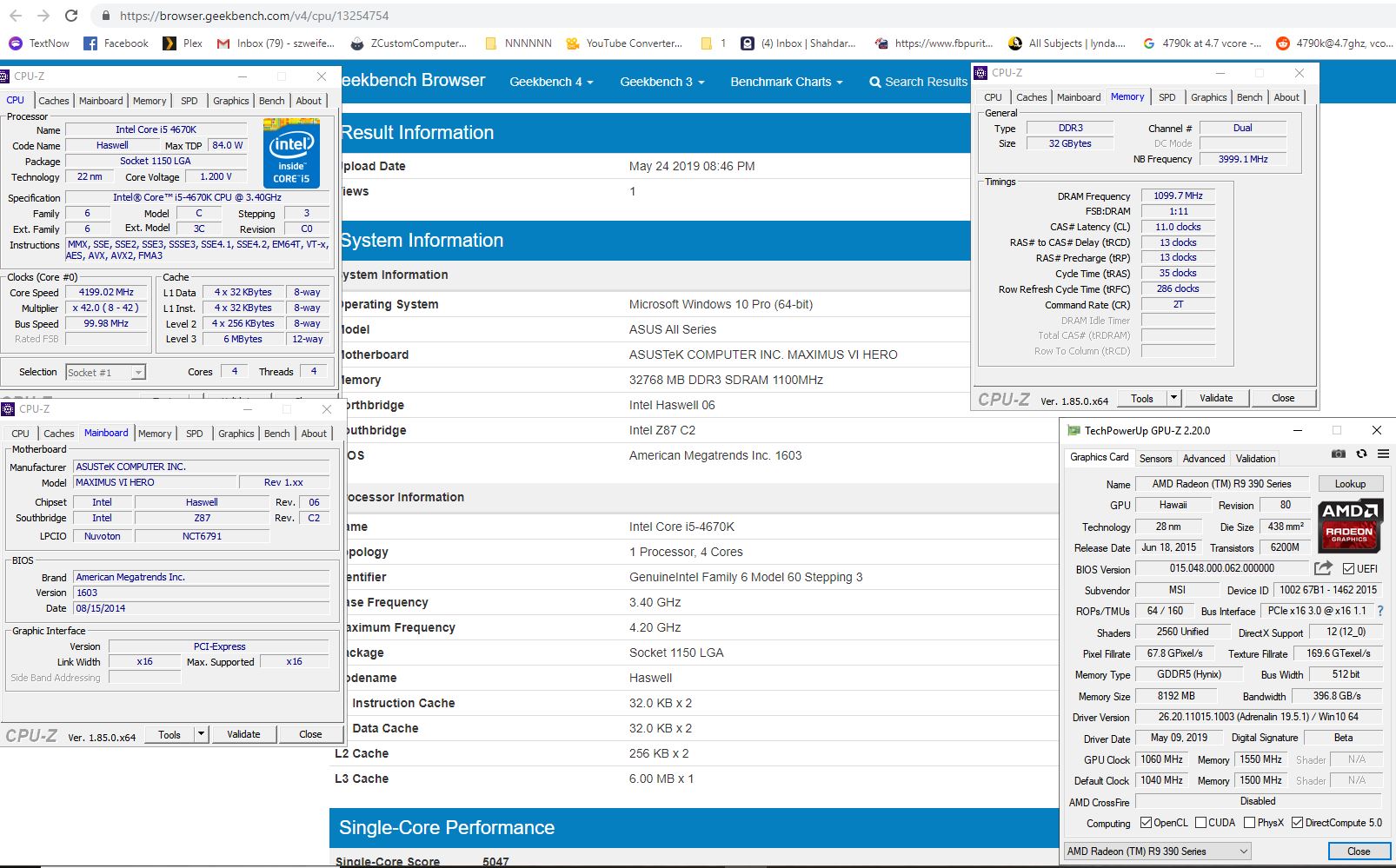1396x868 pixels.
Task: Click Validate in CPU-Z Mainboard window
Action: (x=243, y=734)
